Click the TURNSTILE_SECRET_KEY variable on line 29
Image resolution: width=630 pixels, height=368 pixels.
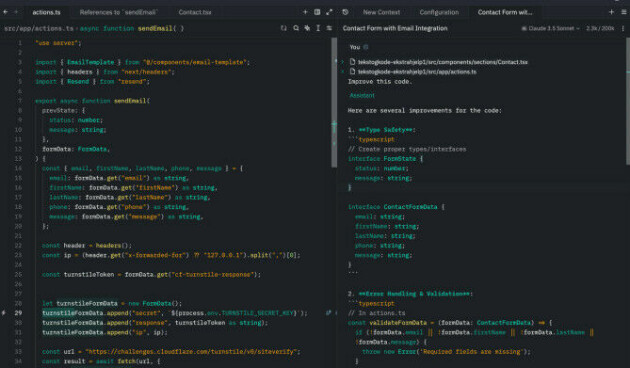(x=258, y=313)
